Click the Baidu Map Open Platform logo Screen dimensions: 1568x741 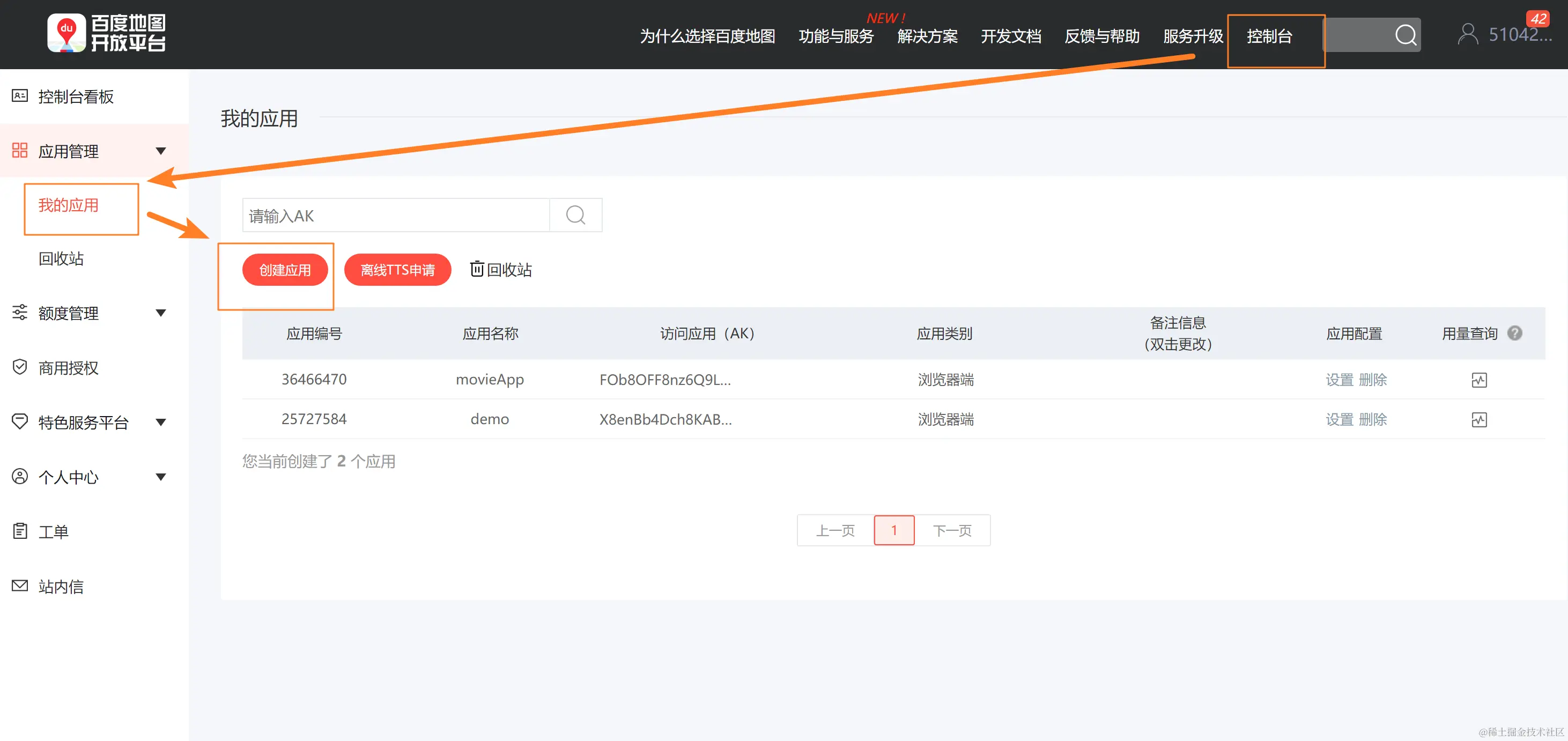[x=107, y=33]
